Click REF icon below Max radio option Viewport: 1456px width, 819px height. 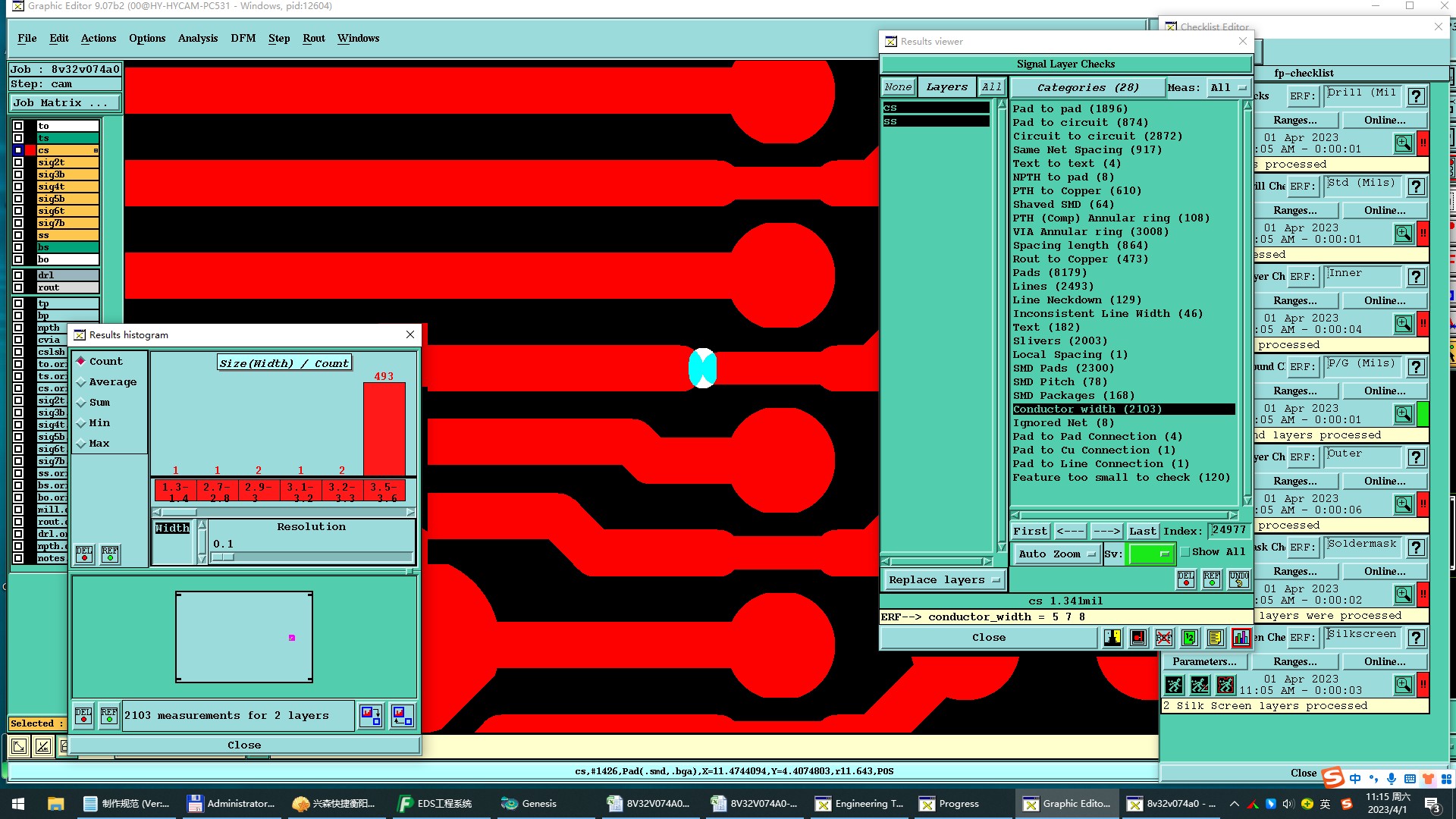[110, 554]
